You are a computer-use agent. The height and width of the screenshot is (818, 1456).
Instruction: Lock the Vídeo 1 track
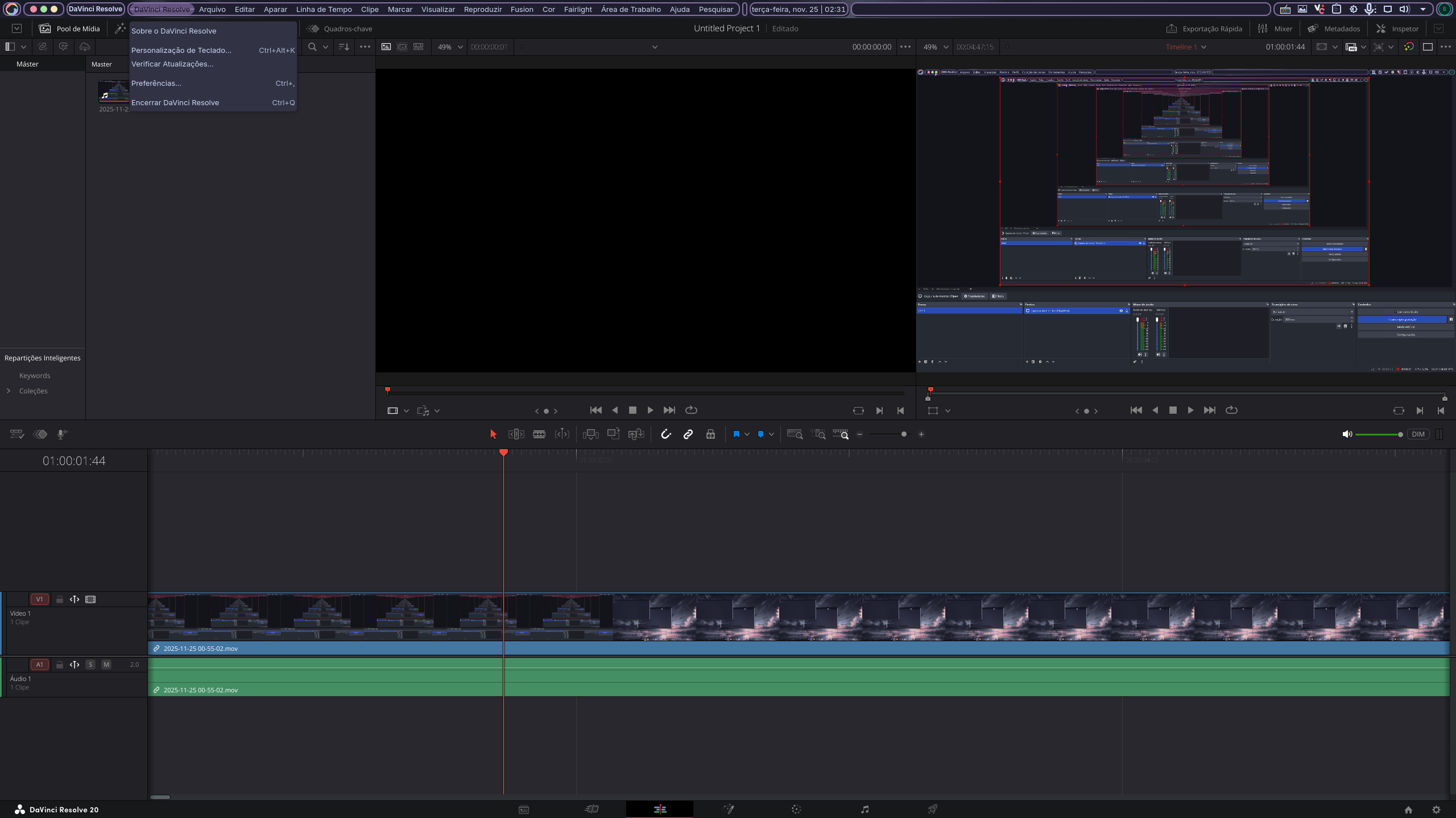coord(60,599)
